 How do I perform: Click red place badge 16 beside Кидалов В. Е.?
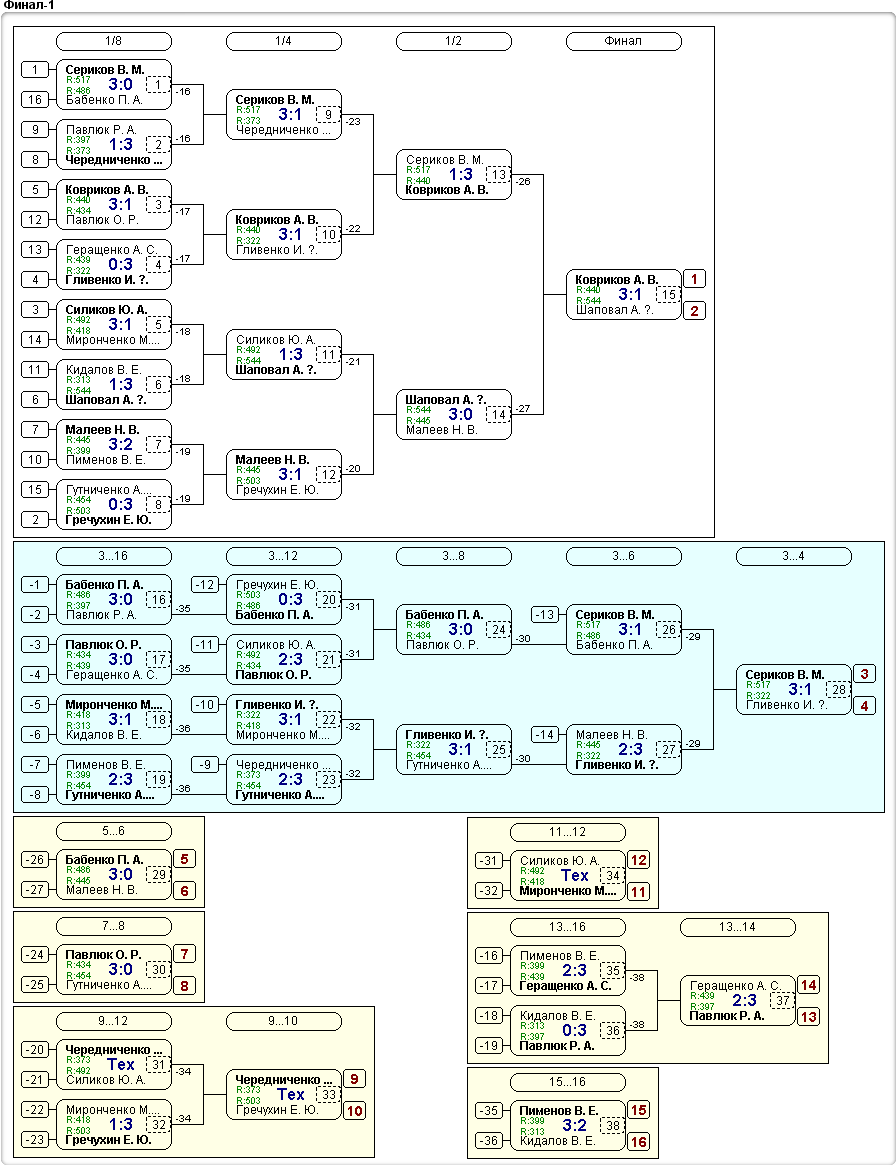click(x=638, y=1141)
